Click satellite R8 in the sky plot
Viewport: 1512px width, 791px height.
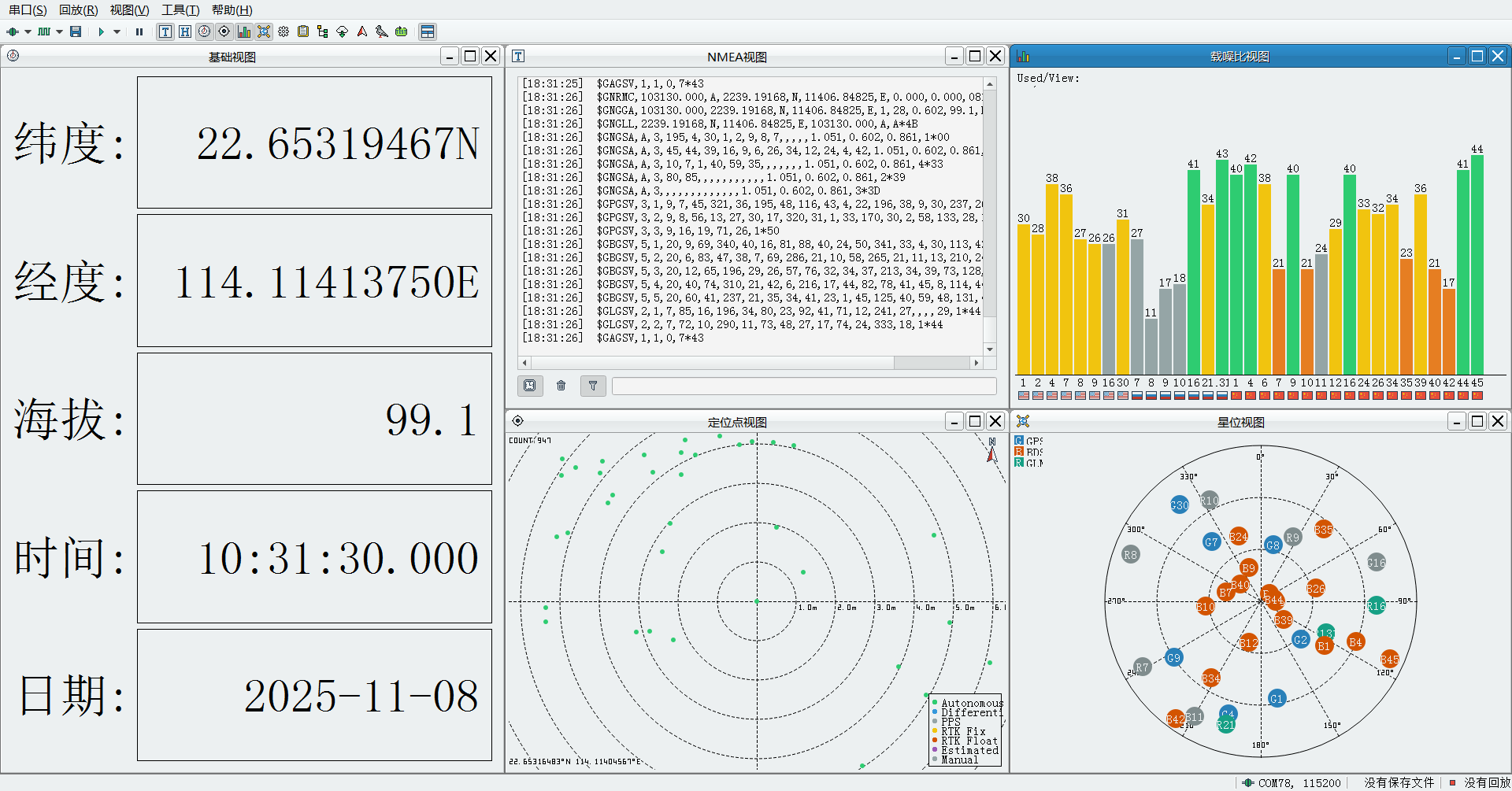click(1131, 554)
